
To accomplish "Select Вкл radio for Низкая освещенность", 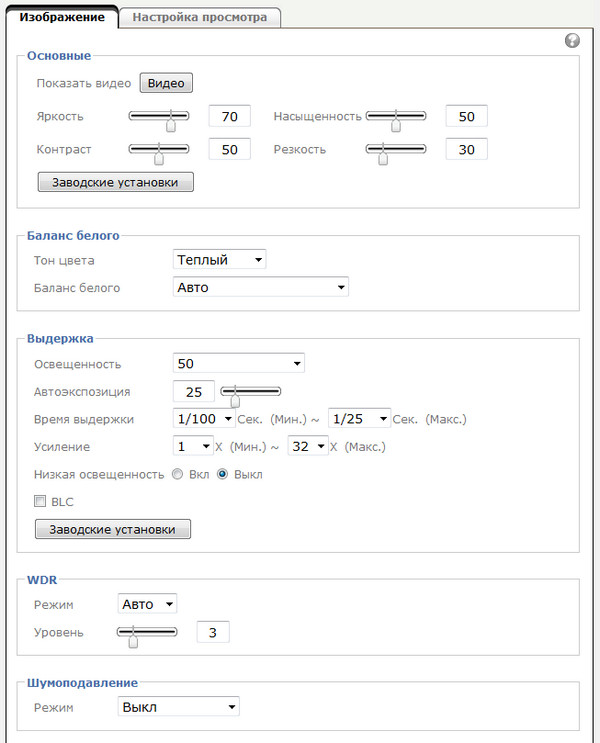I will [x=177, y=474].
